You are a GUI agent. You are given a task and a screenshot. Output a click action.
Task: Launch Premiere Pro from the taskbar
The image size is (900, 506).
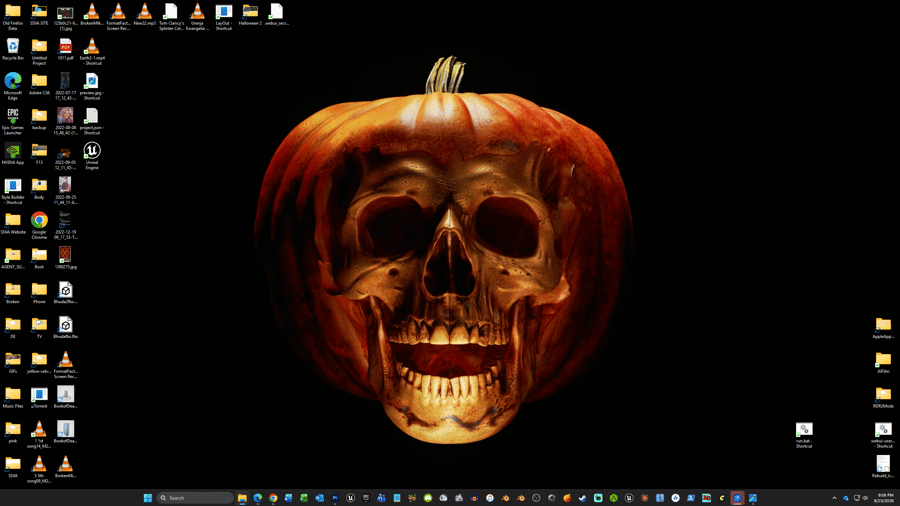pos(335,498)
